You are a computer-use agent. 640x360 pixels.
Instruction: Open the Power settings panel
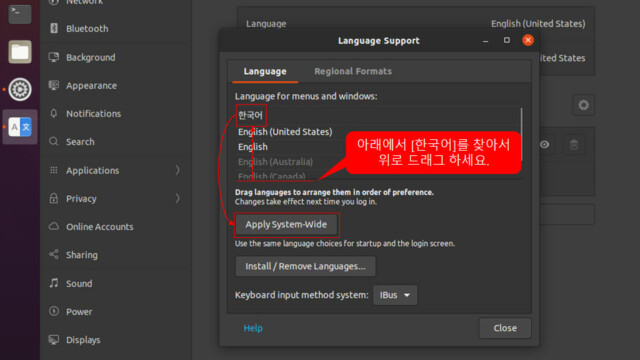[116, 311]
